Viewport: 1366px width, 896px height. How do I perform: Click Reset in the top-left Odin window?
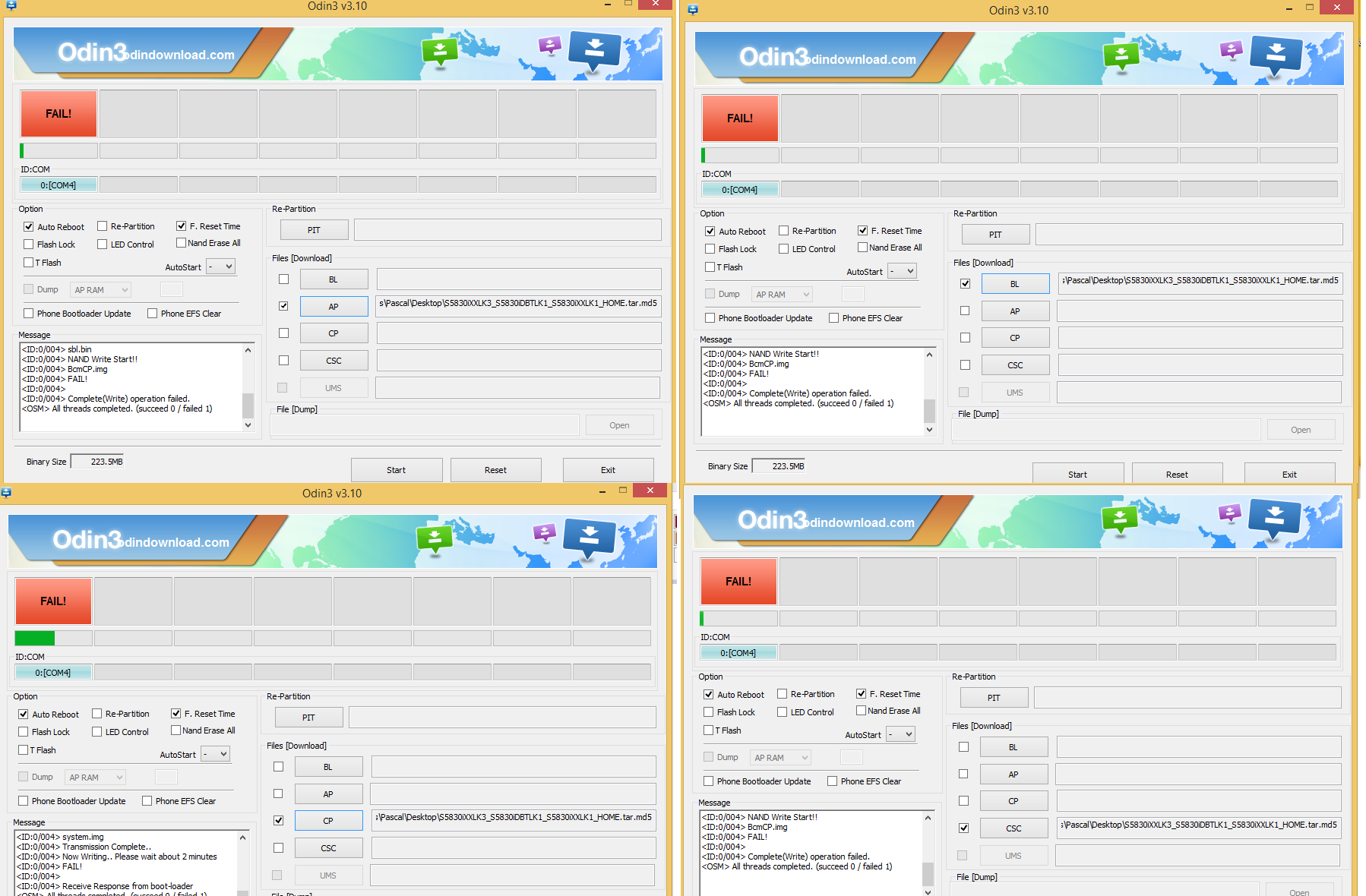496,470
